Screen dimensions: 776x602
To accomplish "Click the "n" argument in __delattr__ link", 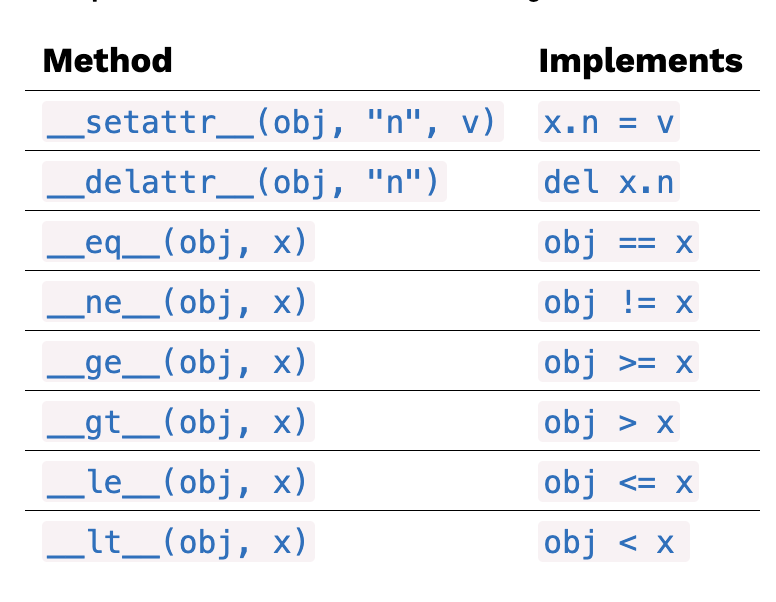I will [393, 181].
